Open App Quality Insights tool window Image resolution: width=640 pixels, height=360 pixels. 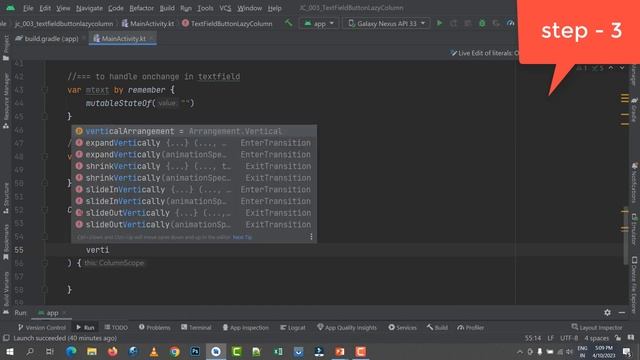[x=347, y=327]
